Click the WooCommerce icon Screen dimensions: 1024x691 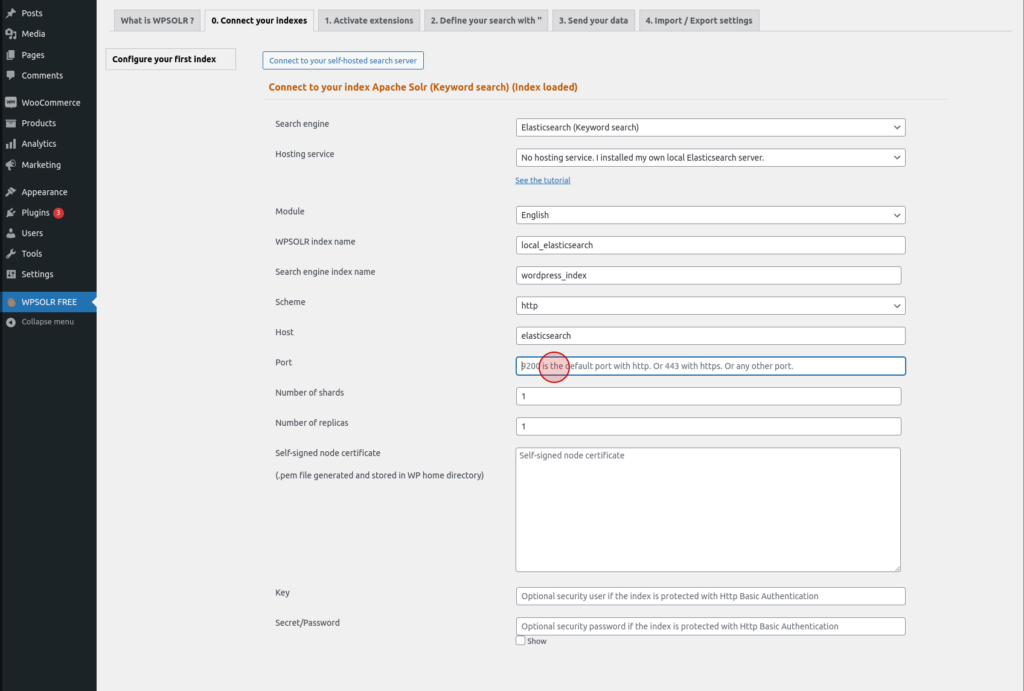[10, 103]
